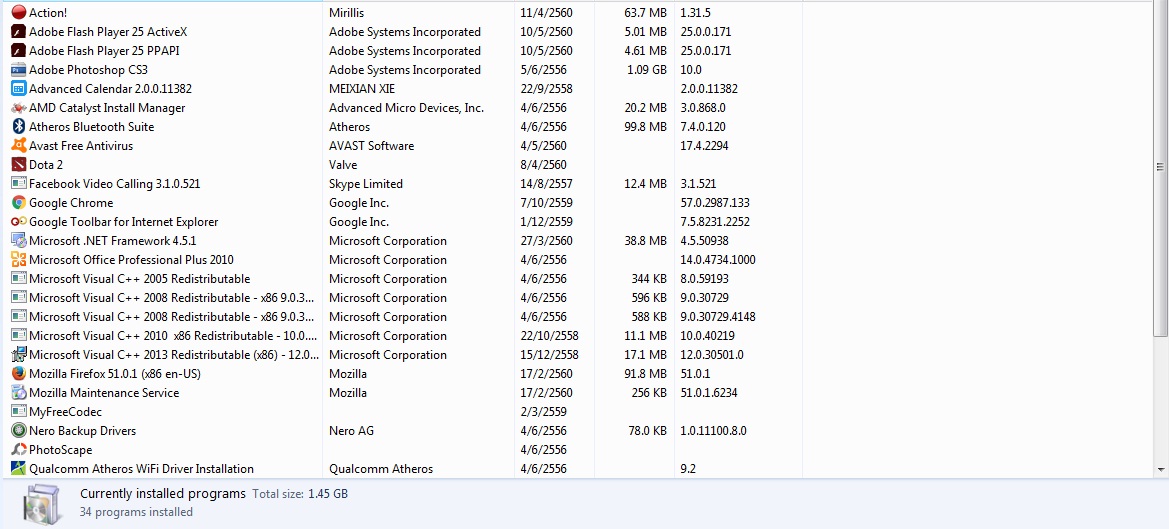Click the PhotoScape icon
The height and width of the screenshot is (529, 1169).
click(19, 450)
